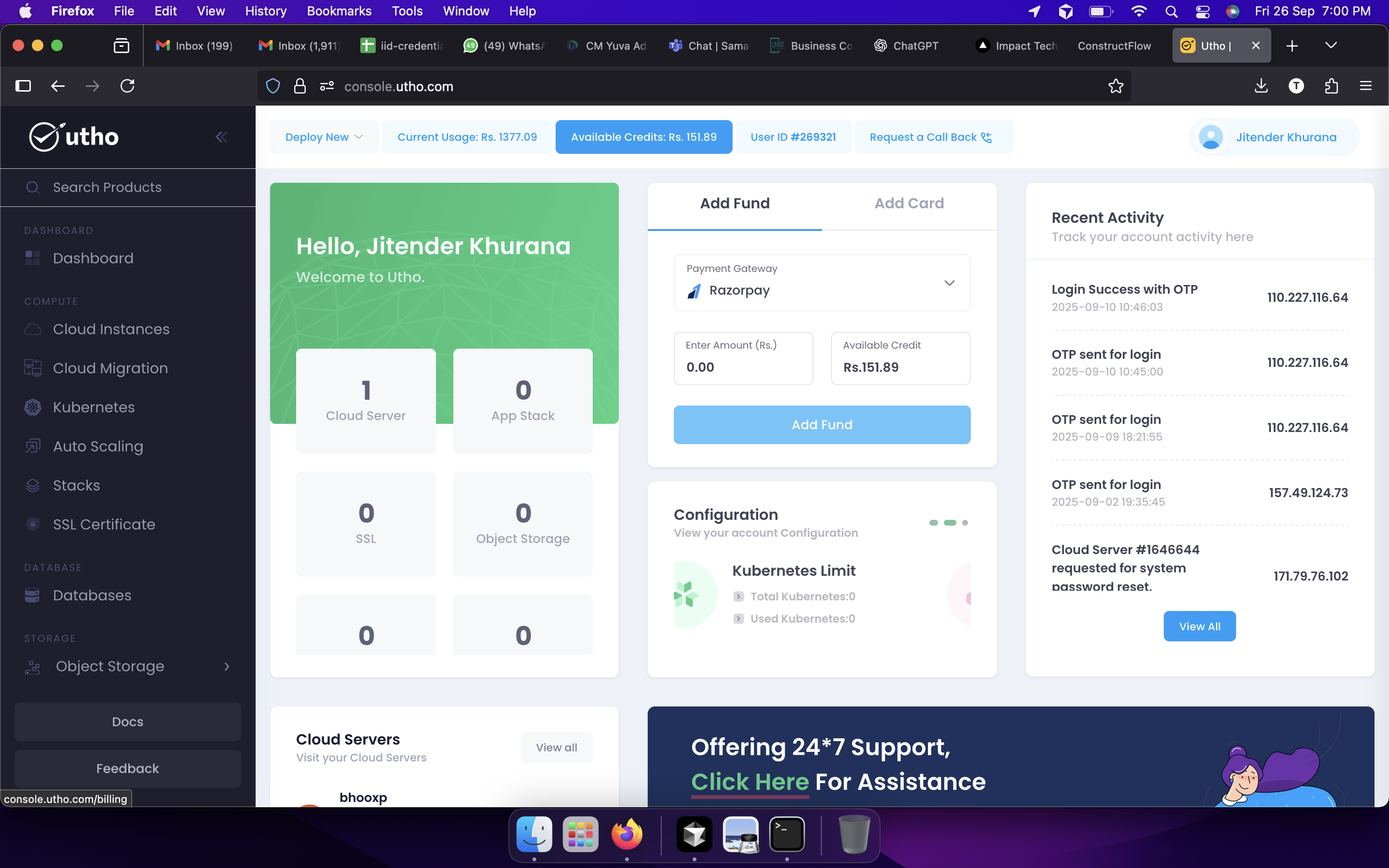Open the Cloud Migration sidebar item

(x=110, y=368)
